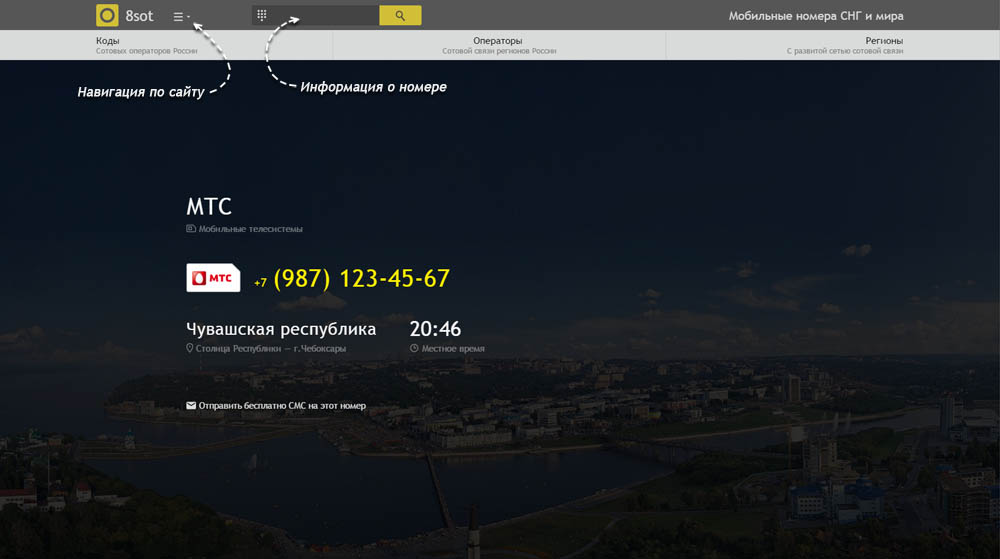Click the +7 country code prefix
This screenshot has height=559, width=1000.
point(260,283)
